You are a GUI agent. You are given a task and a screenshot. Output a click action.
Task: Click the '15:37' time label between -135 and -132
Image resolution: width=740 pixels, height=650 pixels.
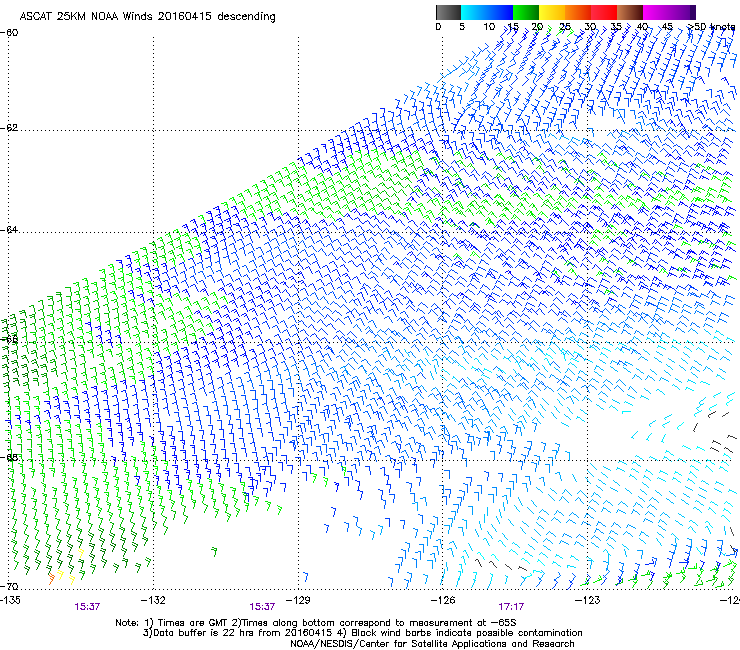pyautogui.click(x=87, y=607)
